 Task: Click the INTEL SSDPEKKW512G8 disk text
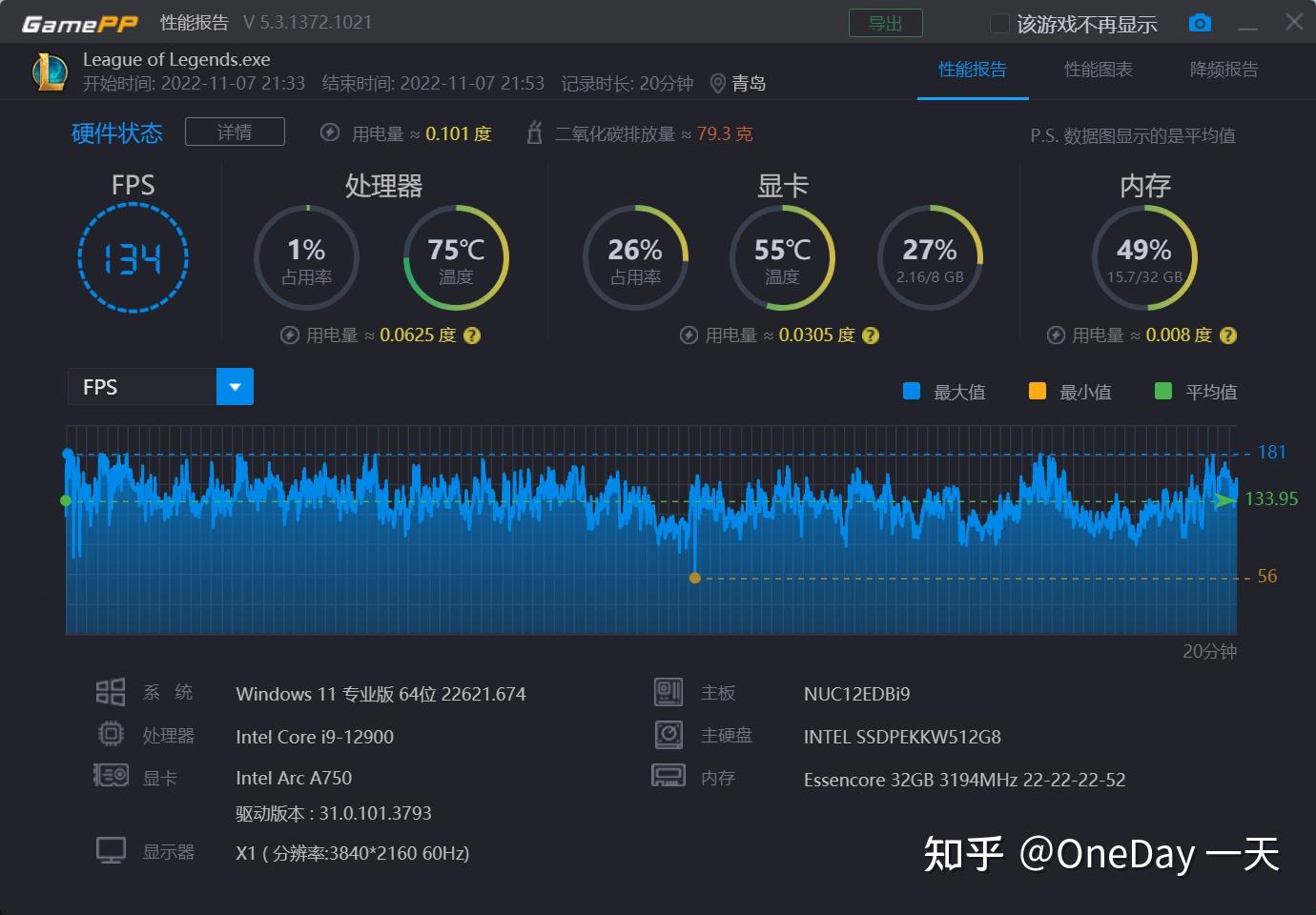pyautogui.click(x=902, y=737)
